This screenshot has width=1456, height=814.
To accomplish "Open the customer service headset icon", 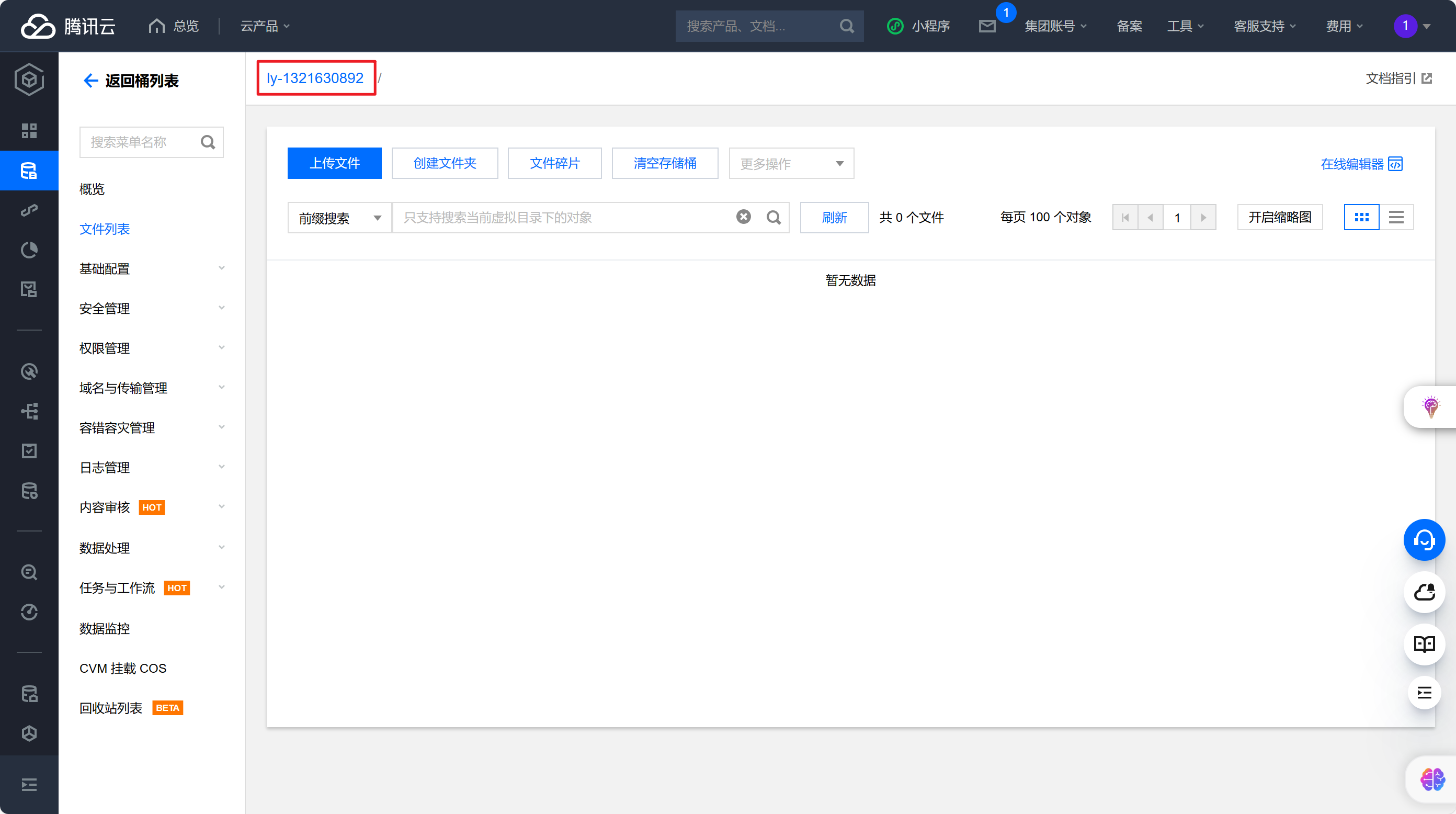I will (x=1424, y=540).
